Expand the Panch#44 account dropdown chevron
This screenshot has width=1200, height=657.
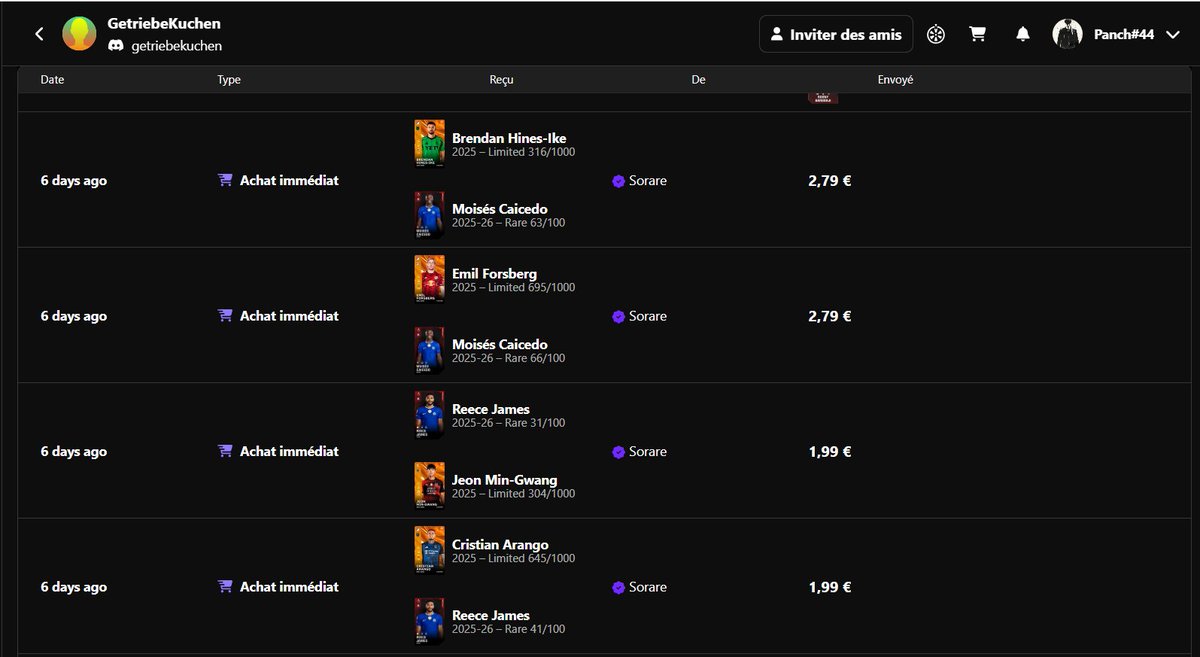click(1173, 34)
